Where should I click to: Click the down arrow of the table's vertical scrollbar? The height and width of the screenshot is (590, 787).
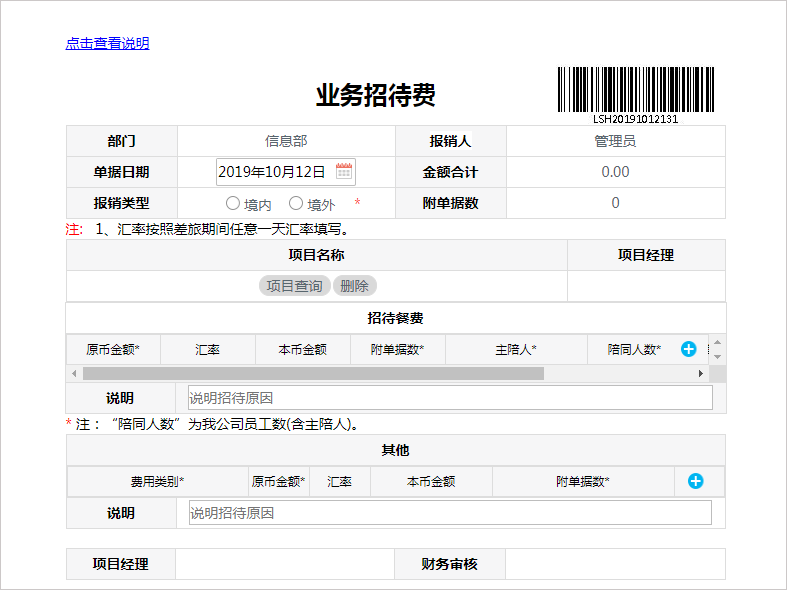(716, 358)
